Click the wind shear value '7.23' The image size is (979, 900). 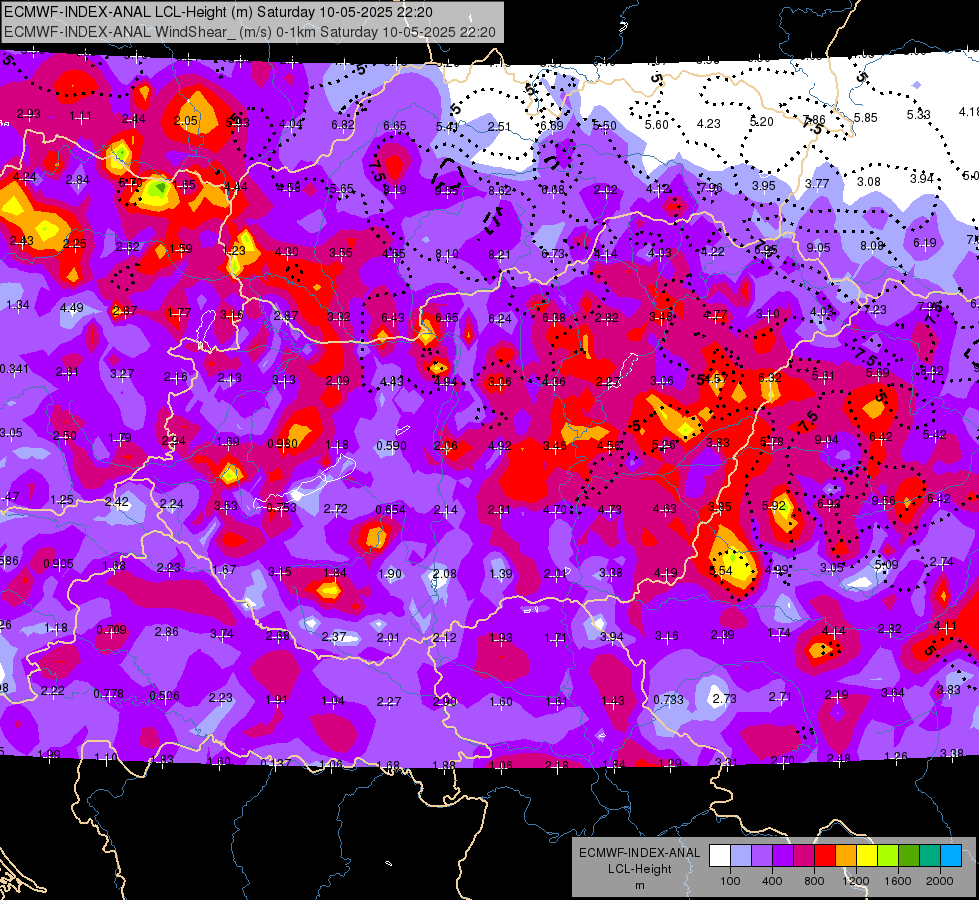coord(875,309)
